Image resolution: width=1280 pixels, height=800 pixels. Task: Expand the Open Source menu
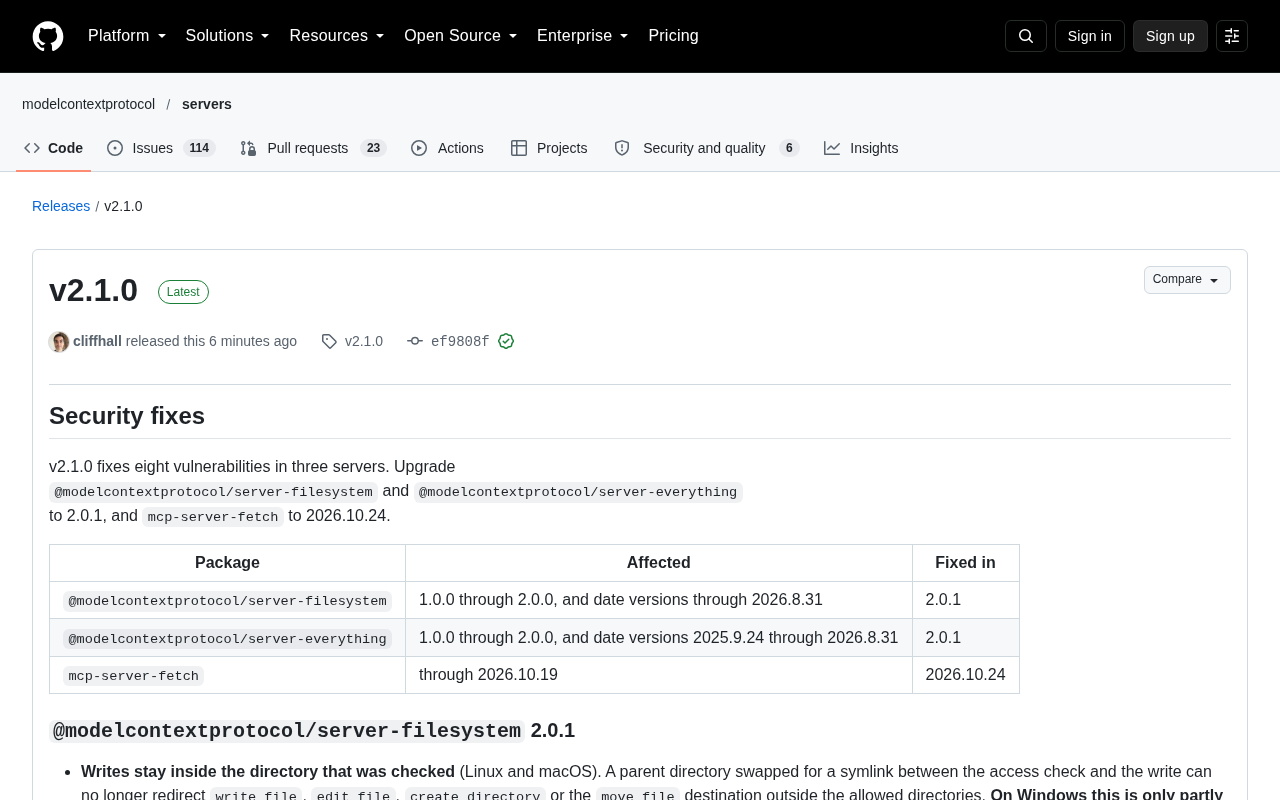click(461, 36)
